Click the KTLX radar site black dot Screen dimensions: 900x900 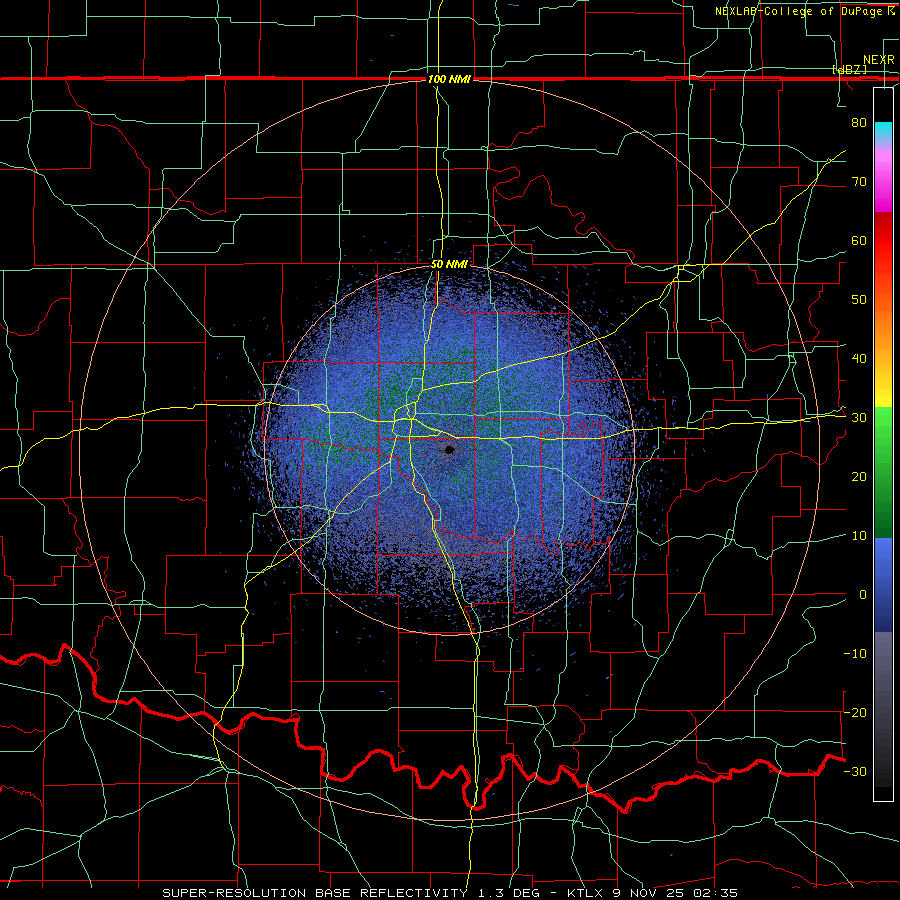coord(449,450)
